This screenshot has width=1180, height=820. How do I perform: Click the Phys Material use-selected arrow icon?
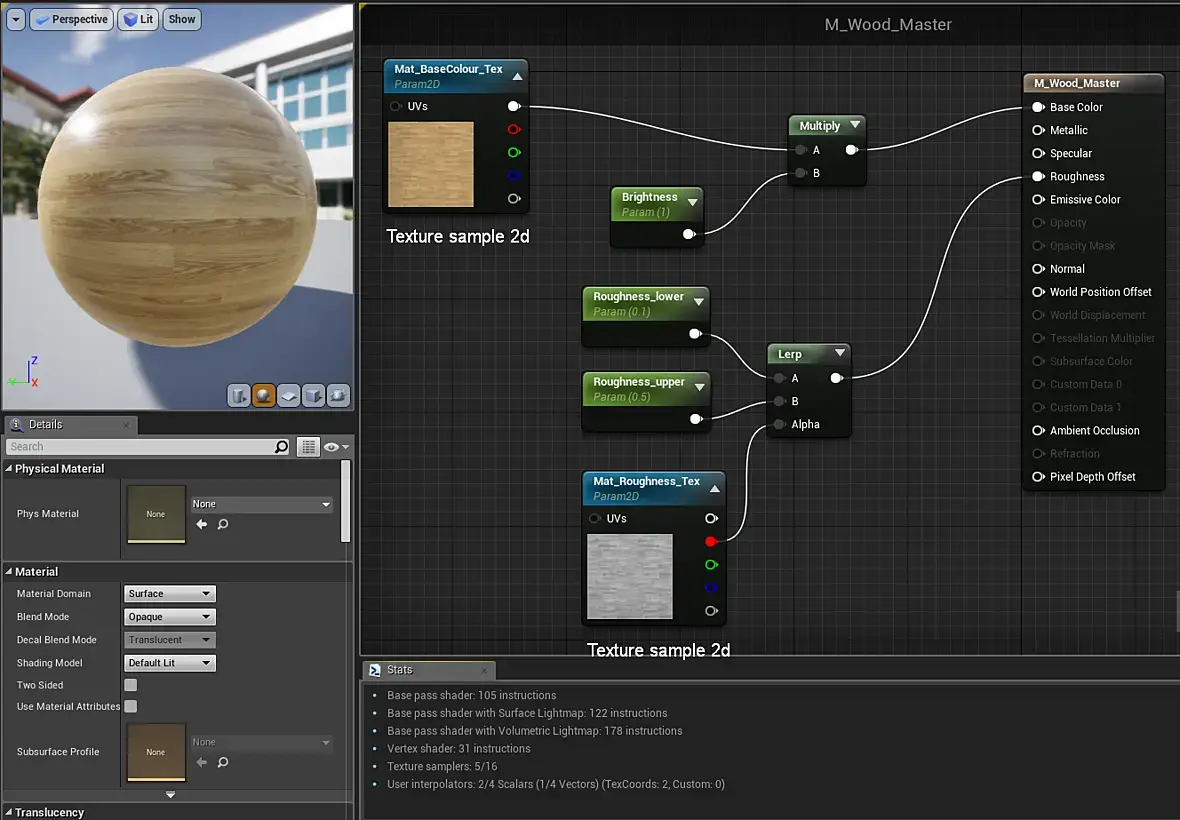[201, 524]
